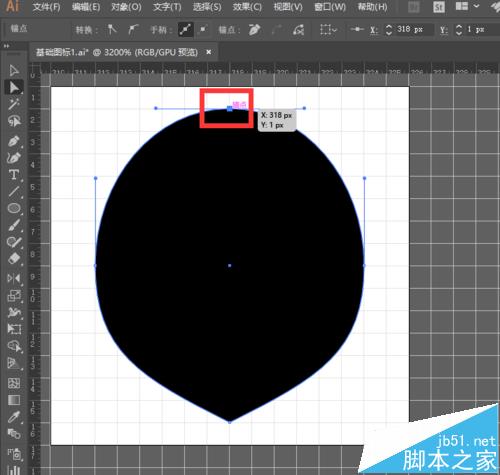Open the X coordinate link label

coord(374,30)
